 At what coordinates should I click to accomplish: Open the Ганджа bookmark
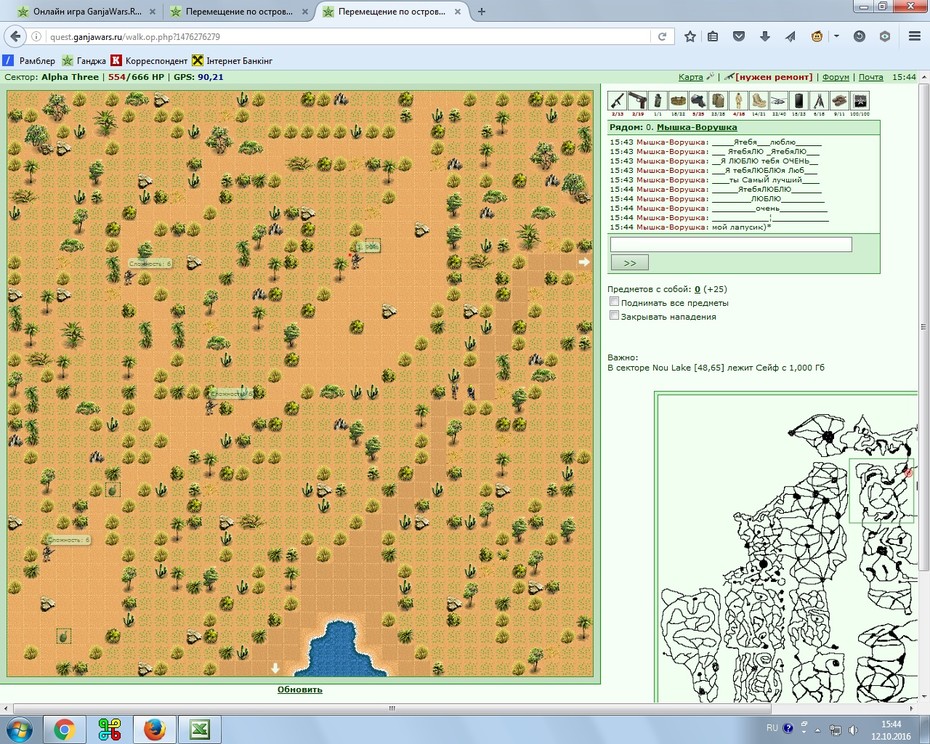coord(84,61)
